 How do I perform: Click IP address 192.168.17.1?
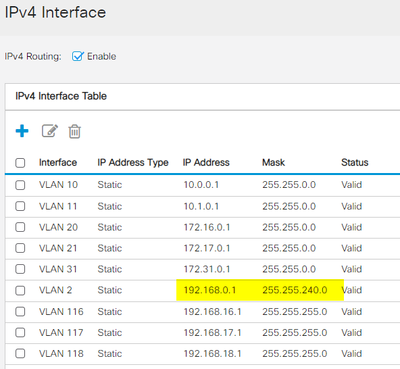click(212, 333)
